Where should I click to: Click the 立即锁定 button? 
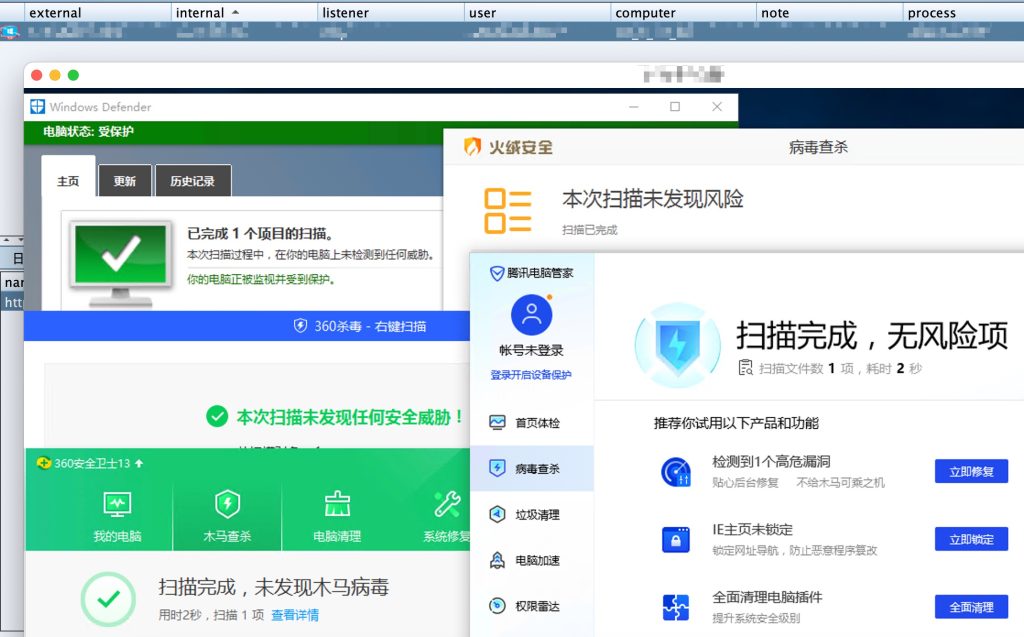click(971, 539)
